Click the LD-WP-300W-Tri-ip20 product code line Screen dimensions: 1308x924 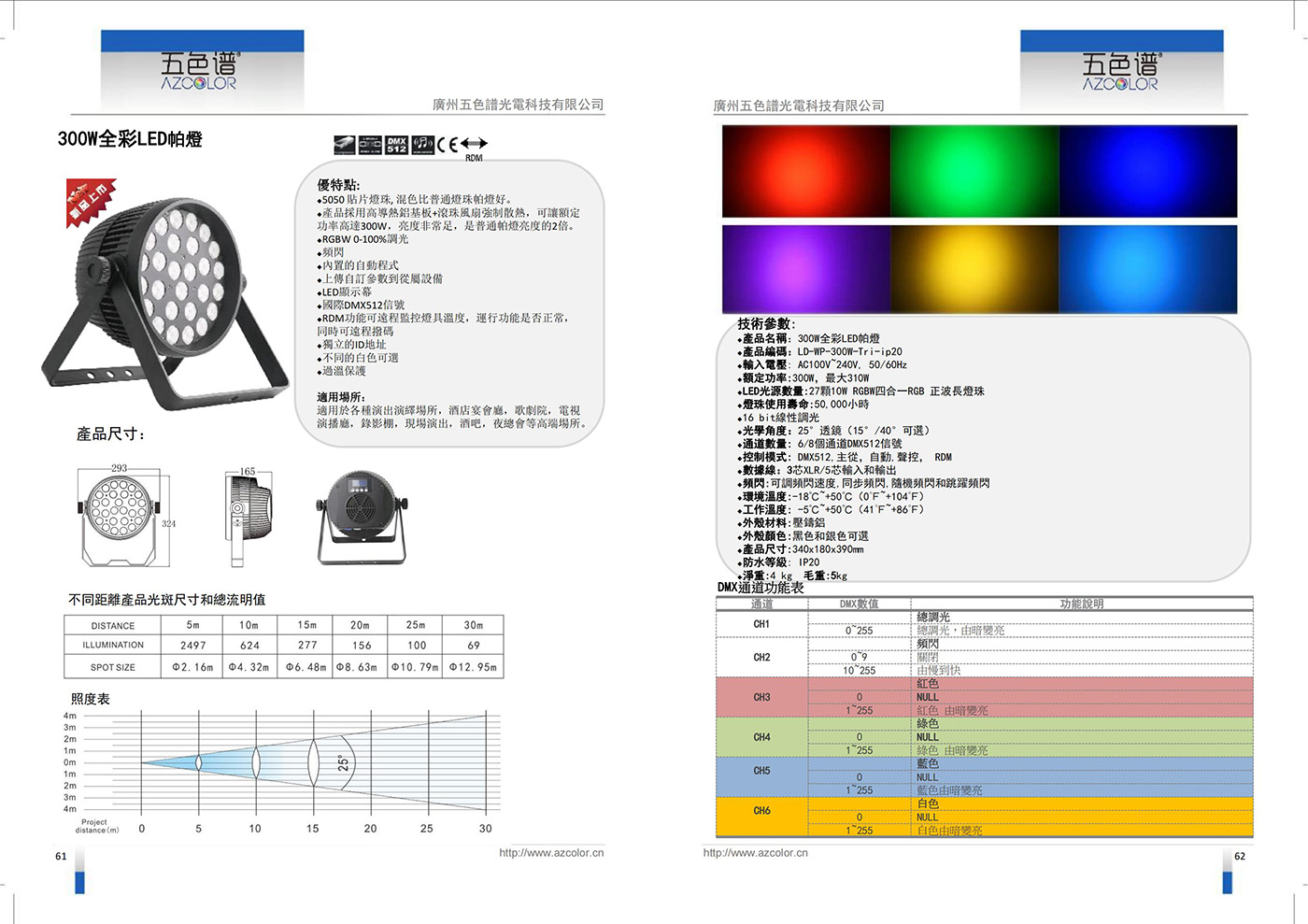(x=822, y=352)
